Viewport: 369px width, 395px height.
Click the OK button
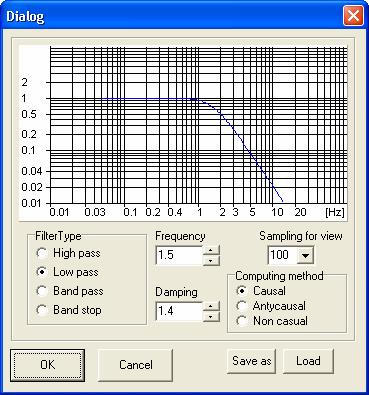click(x=47, y=365)
